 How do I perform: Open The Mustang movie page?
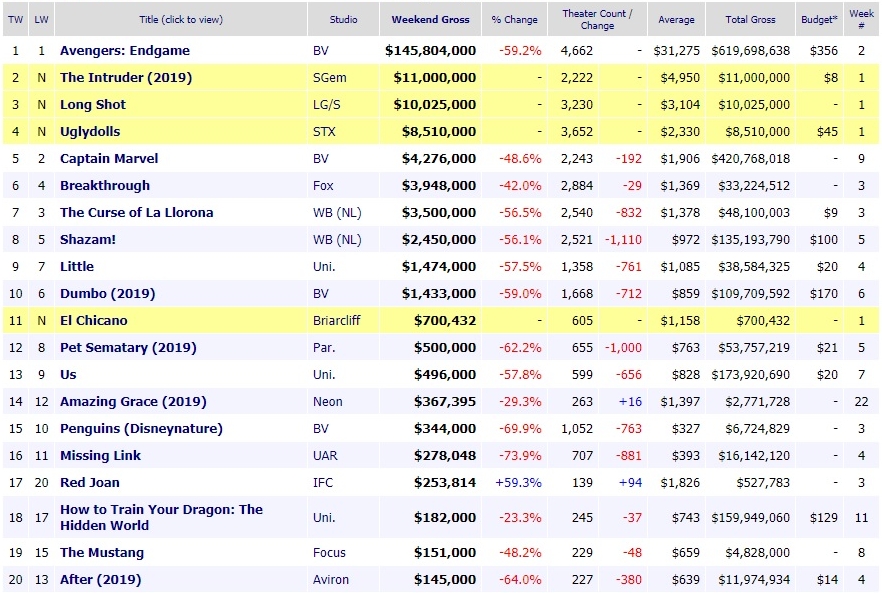pos(102,553)
